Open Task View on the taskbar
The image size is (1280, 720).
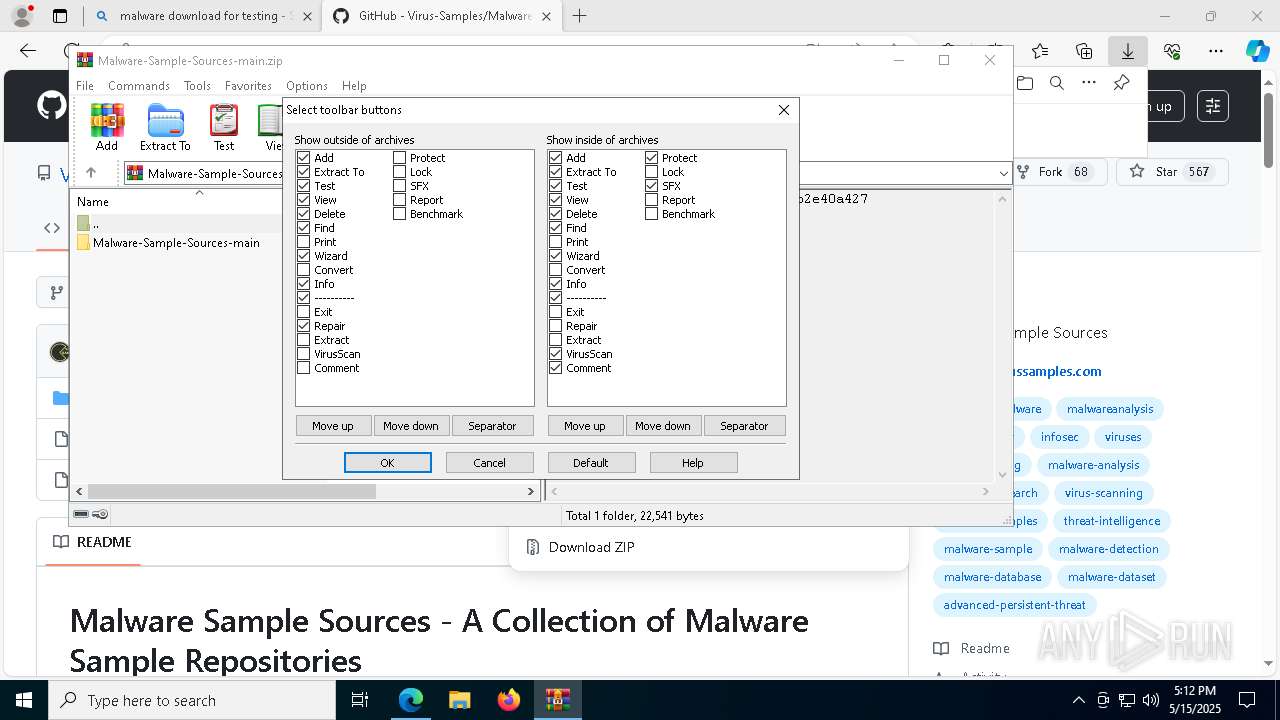coord(360,700)
